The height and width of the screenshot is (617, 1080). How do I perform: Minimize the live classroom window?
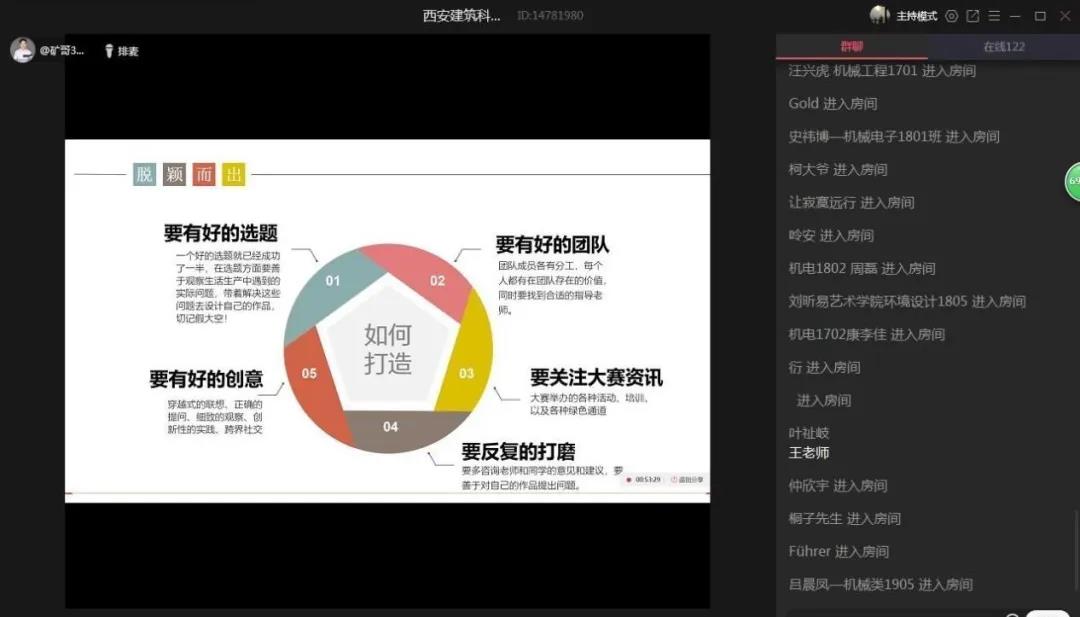tap(1016, 16)
